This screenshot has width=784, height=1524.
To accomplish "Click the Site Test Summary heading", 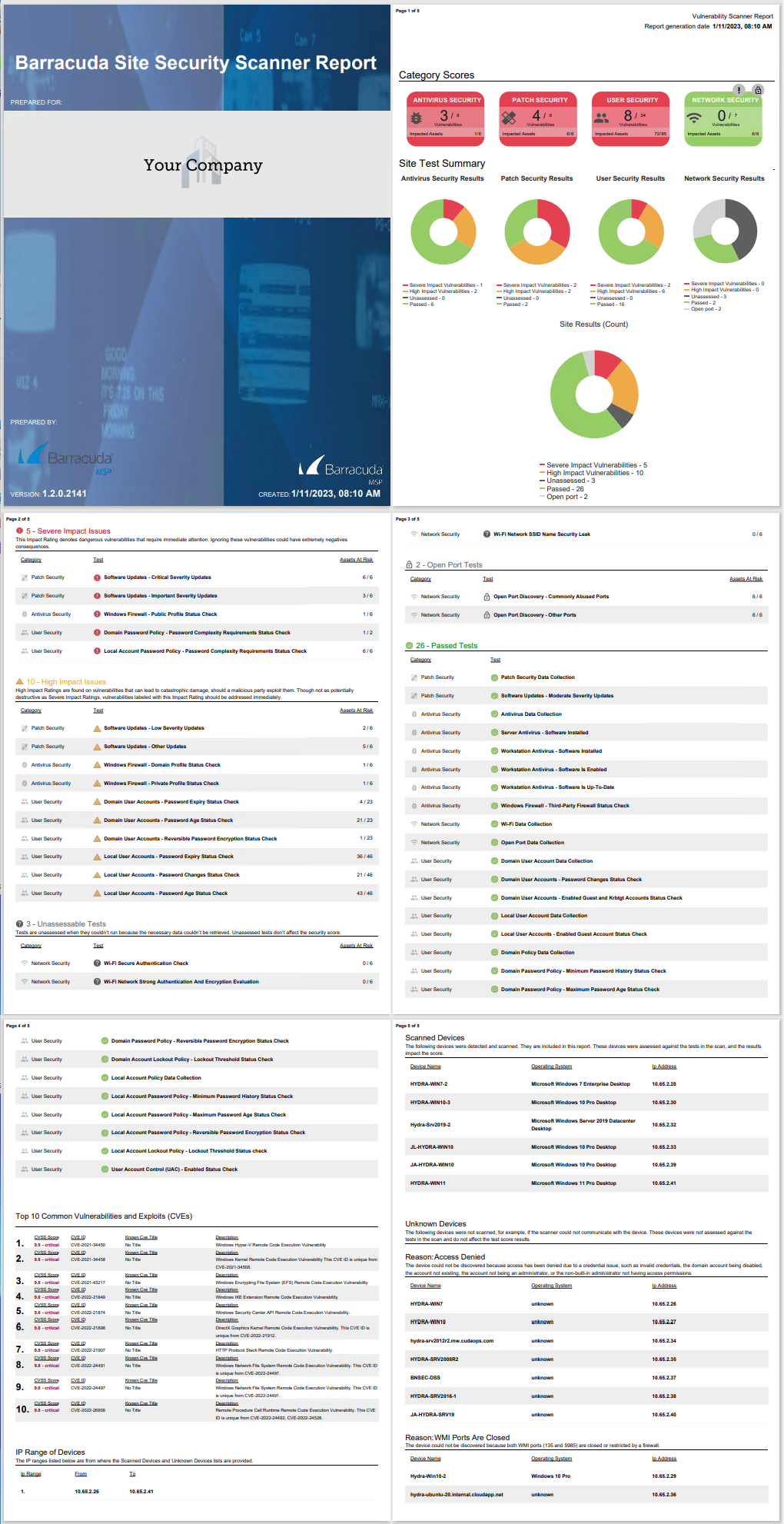I will (x=442, y=164).
